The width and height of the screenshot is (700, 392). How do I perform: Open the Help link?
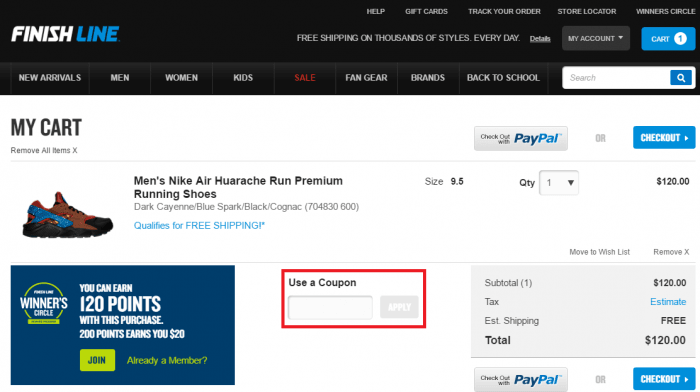[375, 12]
